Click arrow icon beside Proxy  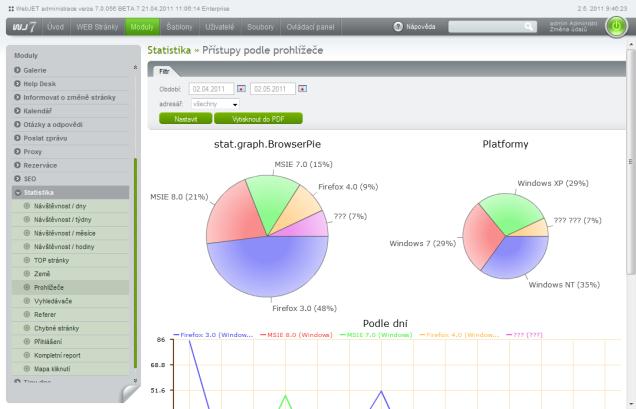click(17, 151)
